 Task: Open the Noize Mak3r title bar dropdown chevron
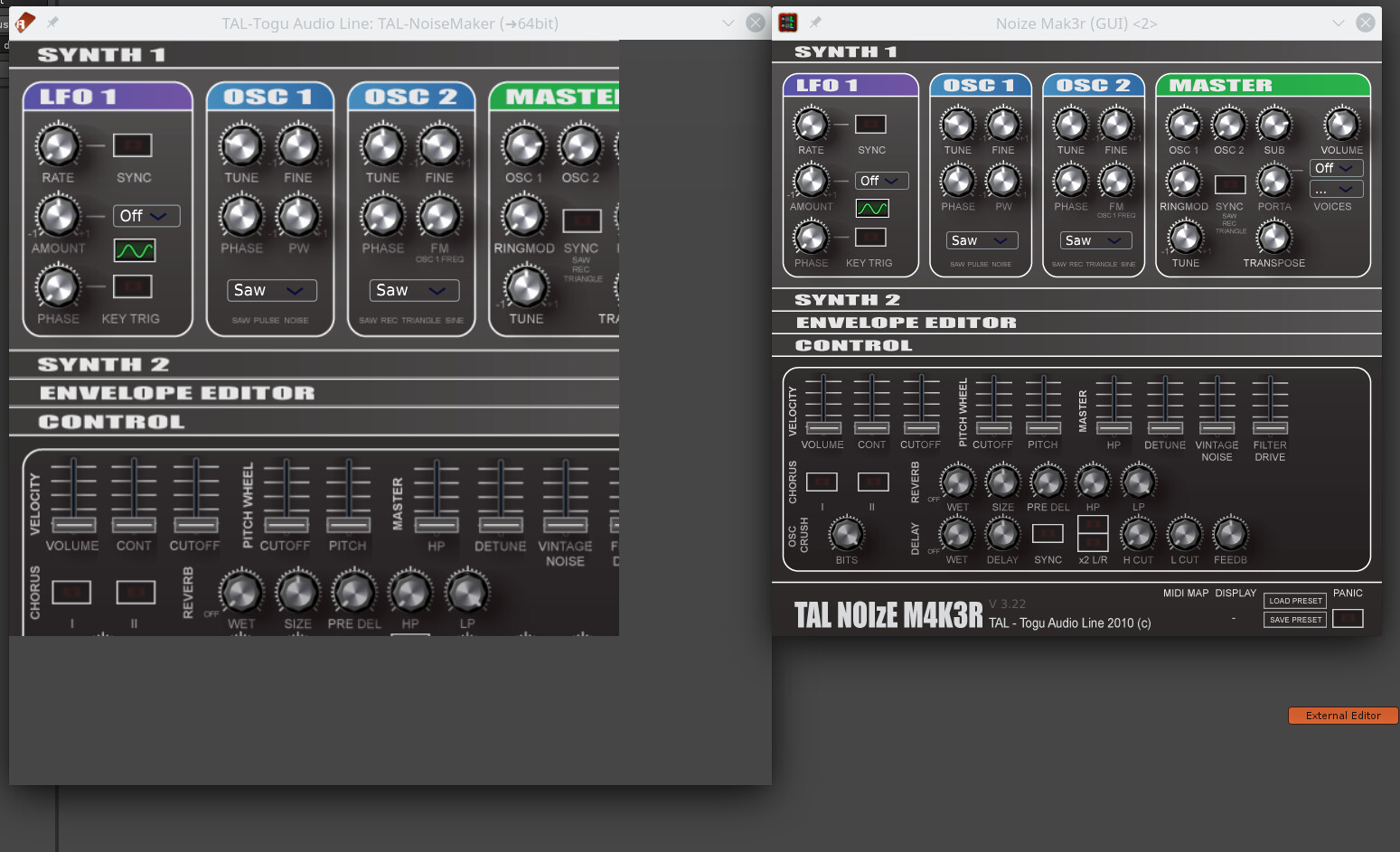click(1339, 23)
